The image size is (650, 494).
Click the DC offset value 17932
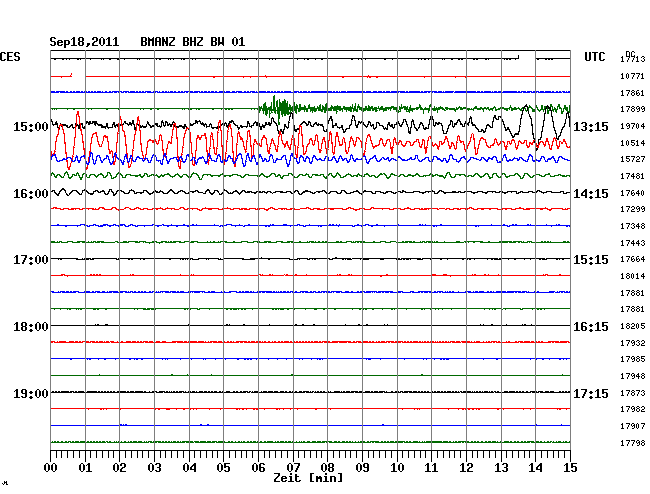click(633, 344)
